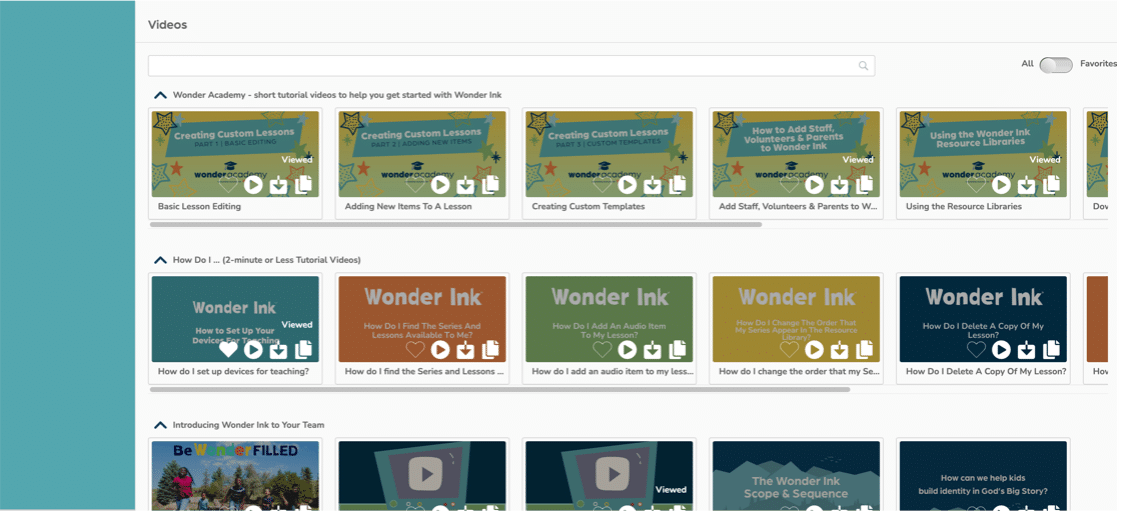1121x516 pixels.
Task: Favorite the Using the Resource Libraries video
Action: click(976, 185)
